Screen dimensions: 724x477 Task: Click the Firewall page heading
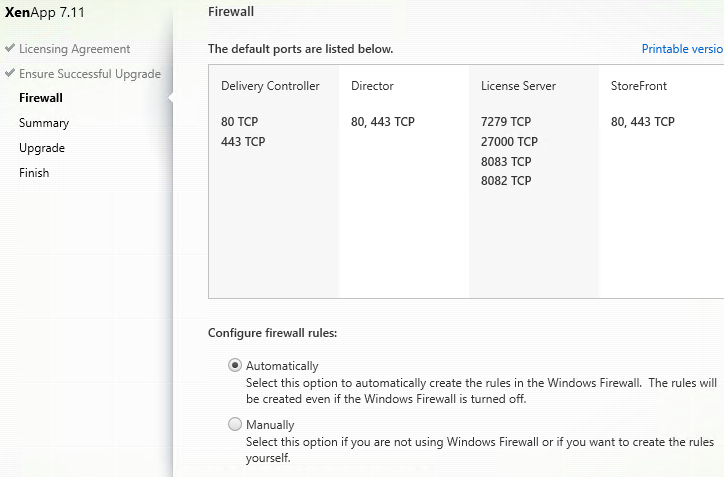pyautogui.click(x=231, y=12)
